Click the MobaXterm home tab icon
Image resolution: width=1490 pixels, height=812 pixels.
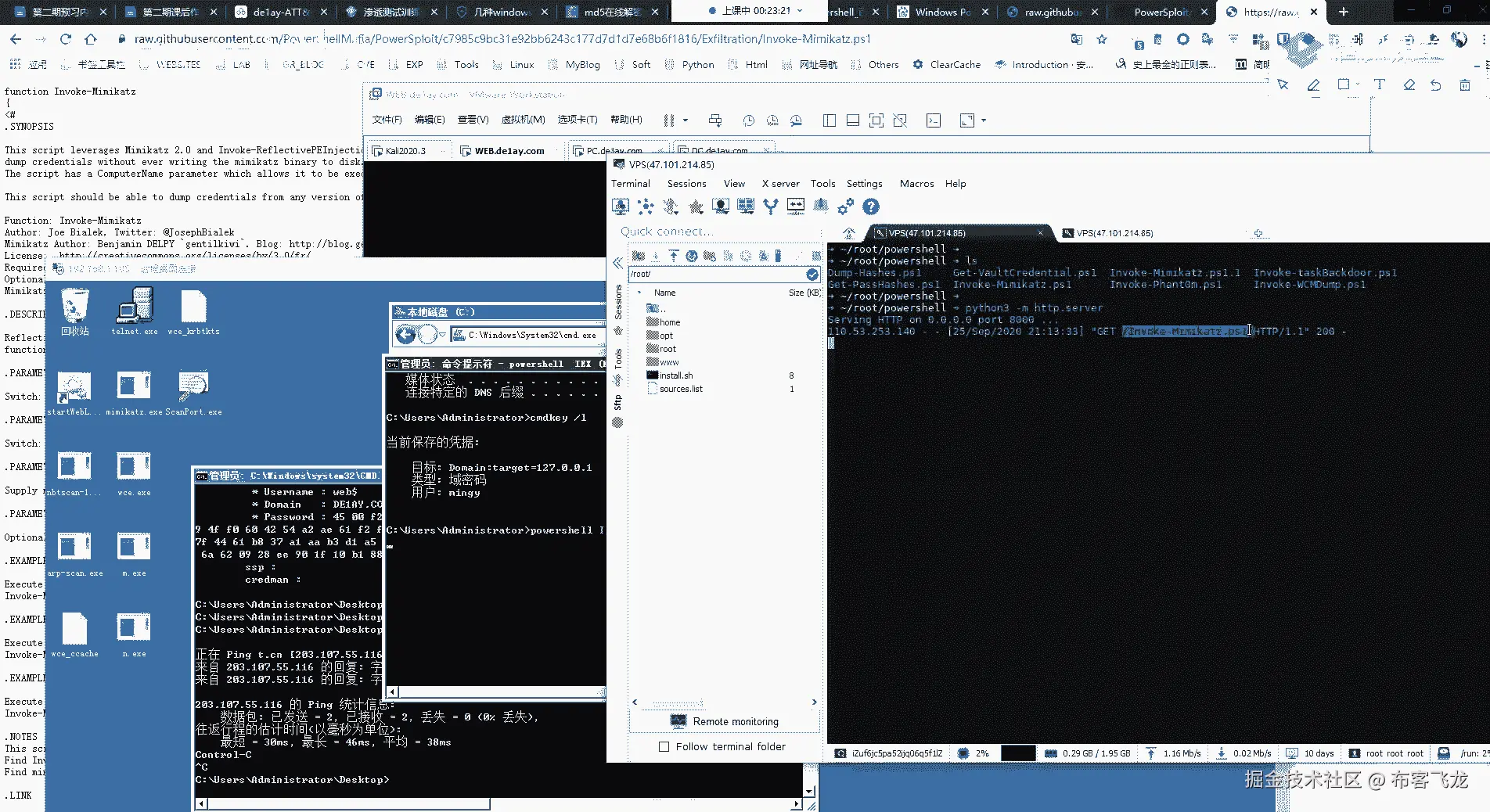coord(849,233)
